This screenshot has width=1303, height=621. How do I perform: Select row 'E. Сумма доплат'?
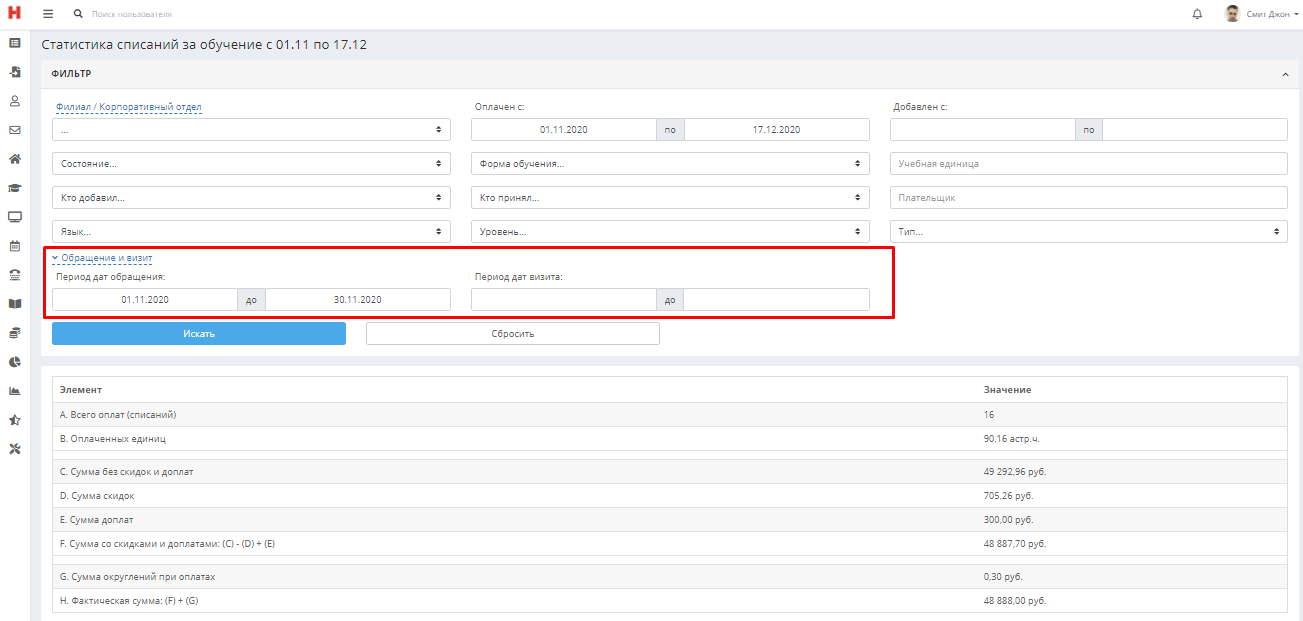pos(670,519)
